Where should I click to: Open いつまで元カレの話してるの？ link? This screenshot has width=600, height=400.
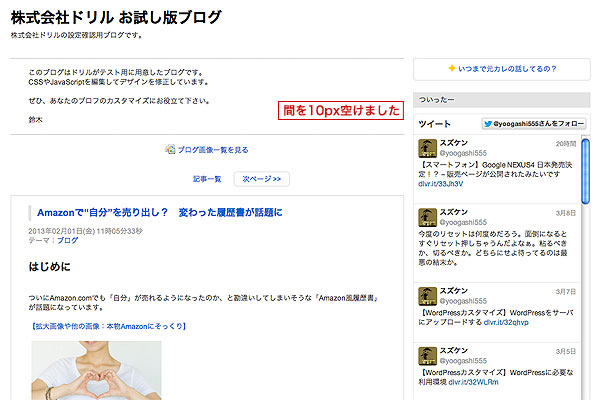pos(507,69)
